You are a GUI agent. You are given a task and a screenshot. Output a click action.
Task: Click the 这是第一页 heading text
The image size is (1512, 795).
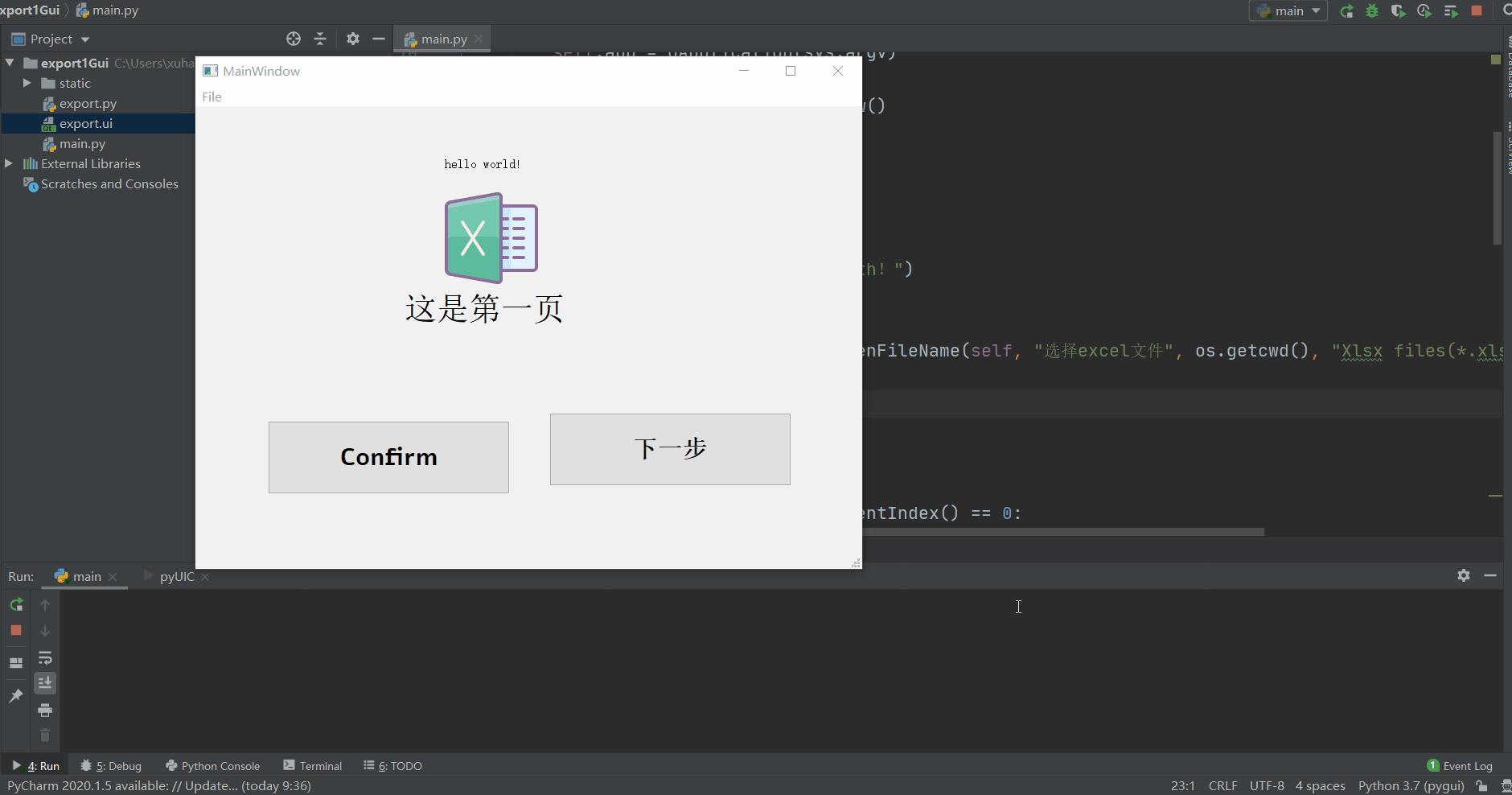coord(484,309)
